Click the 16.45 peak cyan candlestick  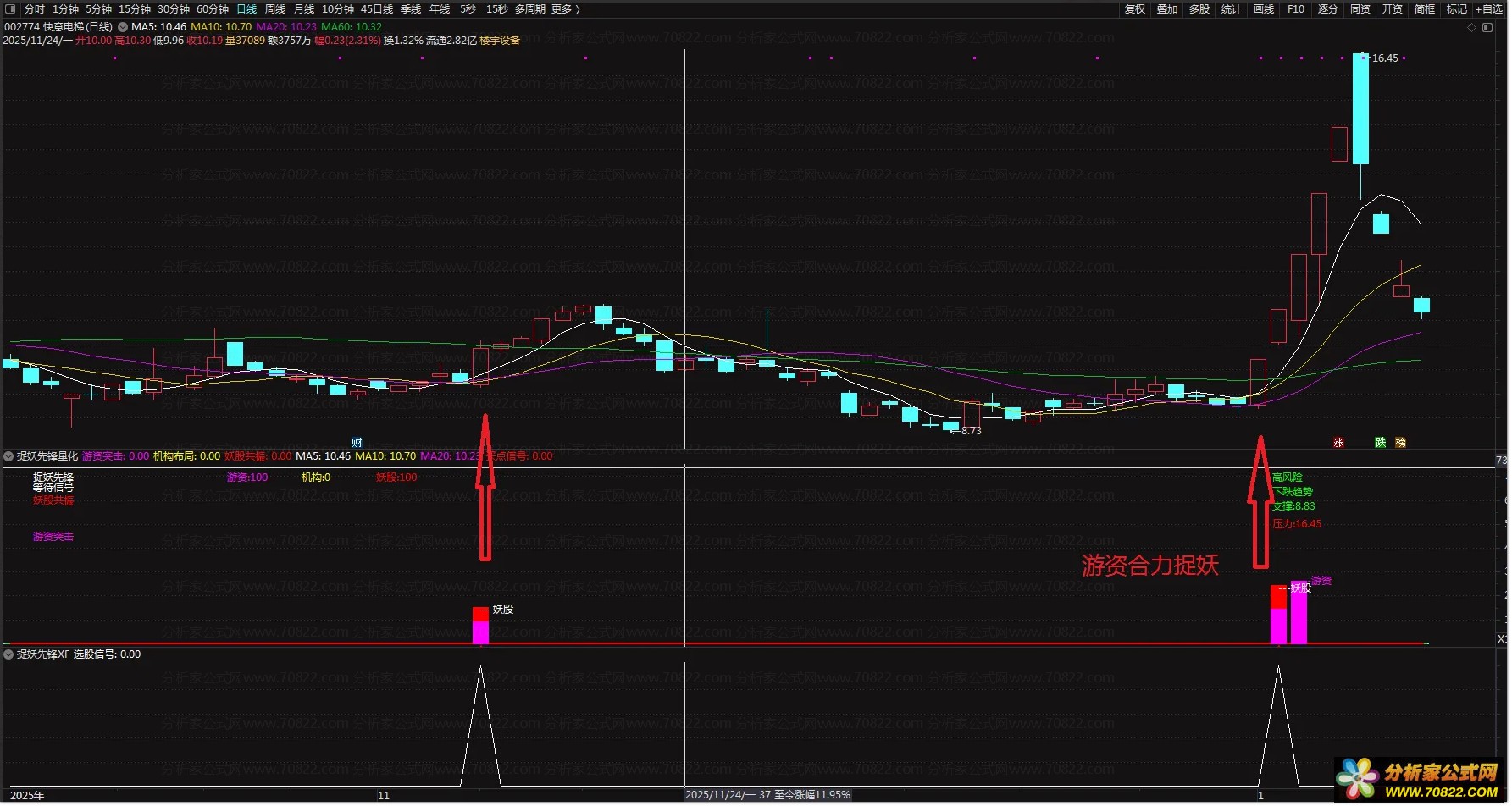1360,108
